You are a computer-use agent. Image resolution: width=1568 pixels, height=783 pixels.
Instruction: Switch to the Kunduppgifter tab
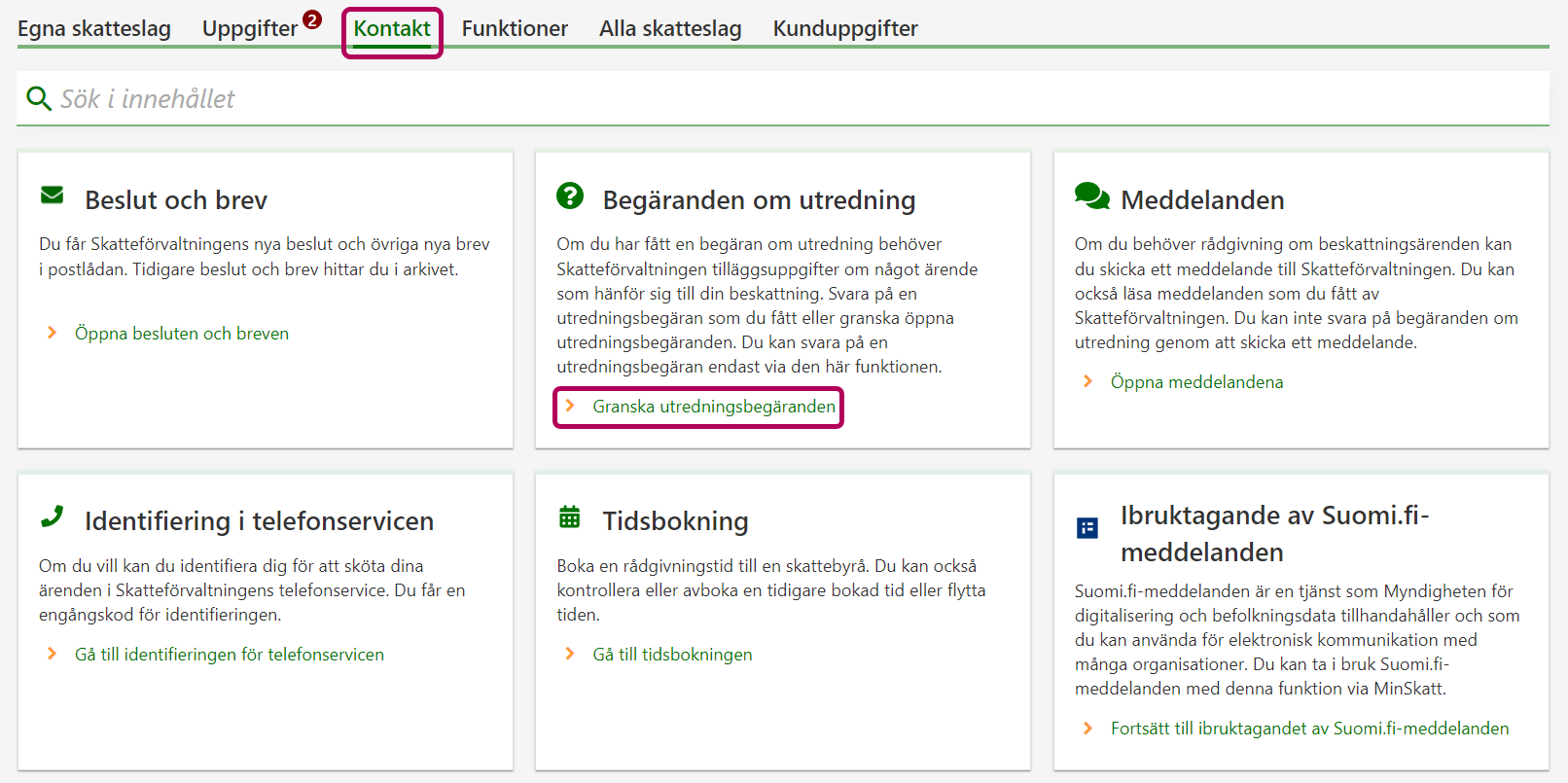pos(845,29)
